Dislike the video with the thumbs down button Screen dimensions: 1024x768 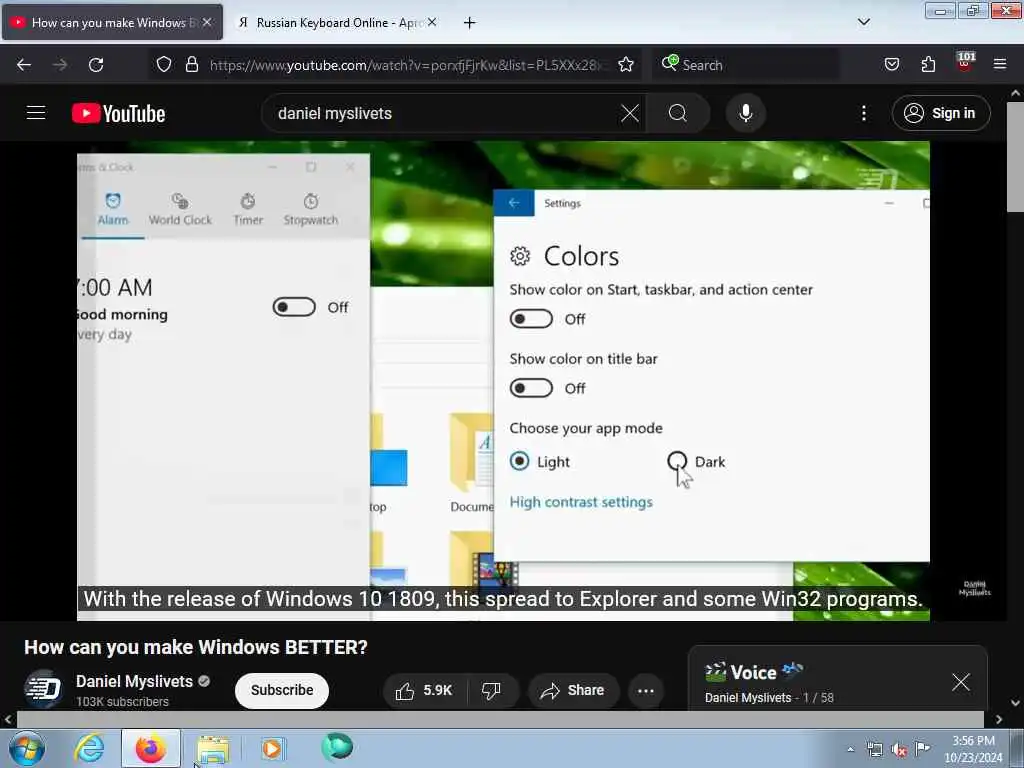pos(491,690)
